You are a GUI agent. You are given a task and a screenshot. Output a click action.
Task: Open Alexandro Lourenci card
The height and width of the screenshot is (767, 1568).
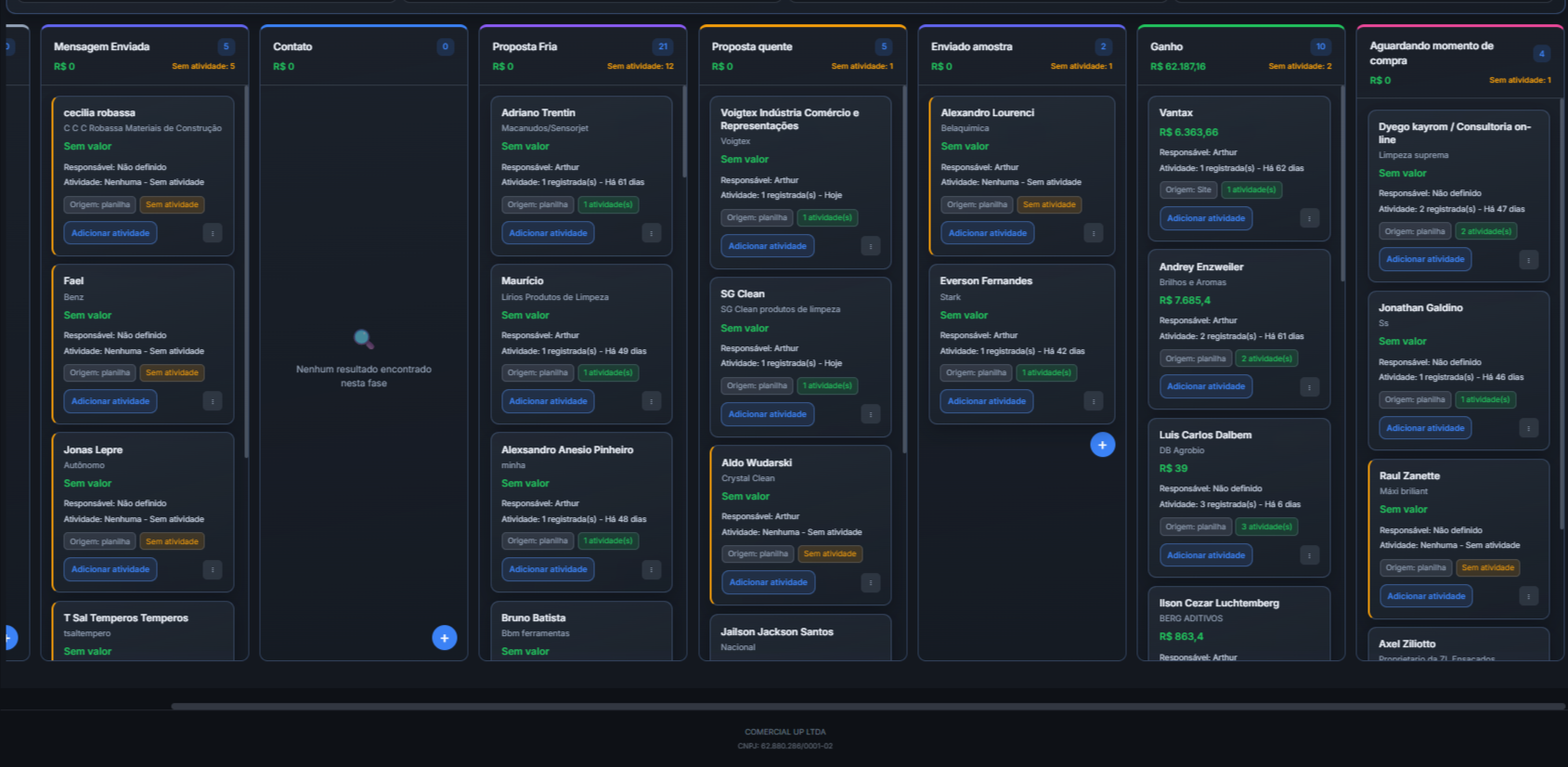[987, 112]
